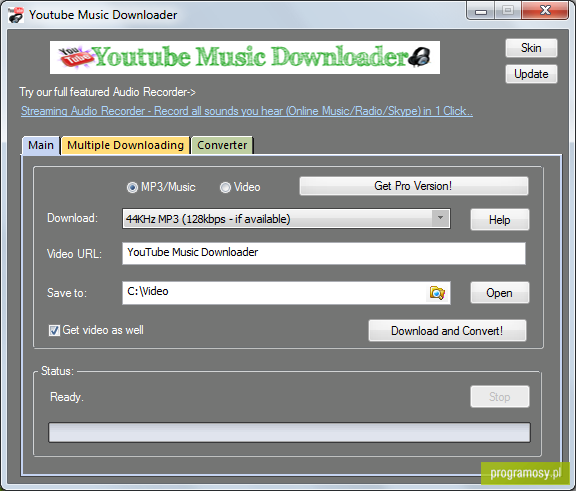Screen dimensions: 576x491
Task: Minimize the Youtube Music Downloader window
Action: pyautogui.click(x=481, y=11)
